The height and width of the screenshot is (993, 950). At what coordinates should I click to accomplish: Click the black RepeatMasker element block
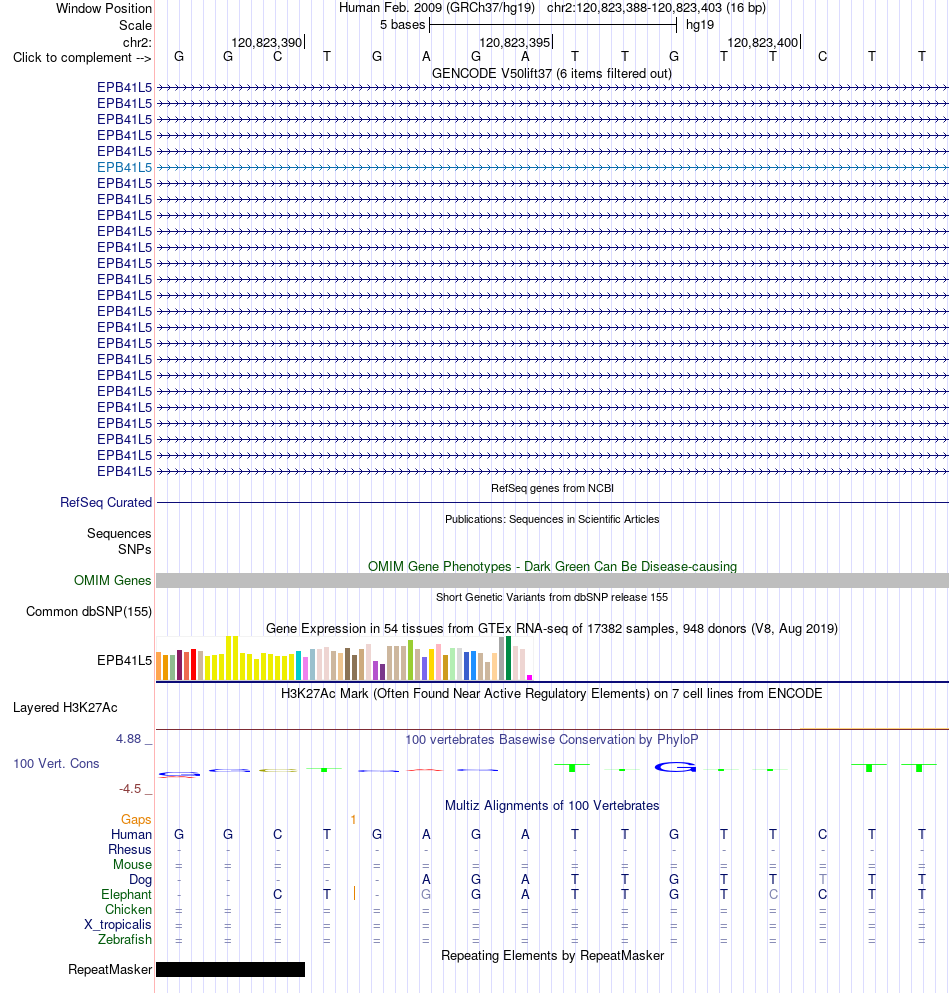click(x=231, y=970)
